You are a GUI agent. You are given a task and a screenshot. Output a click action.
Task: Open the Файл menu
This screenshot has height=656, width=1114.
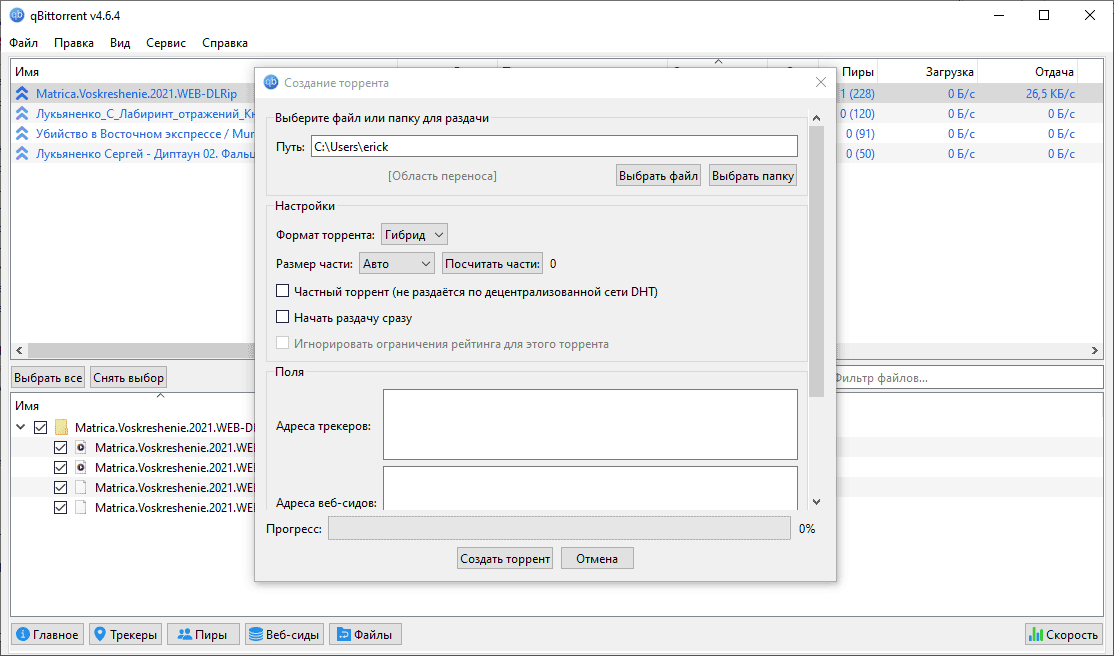point(23,43)
